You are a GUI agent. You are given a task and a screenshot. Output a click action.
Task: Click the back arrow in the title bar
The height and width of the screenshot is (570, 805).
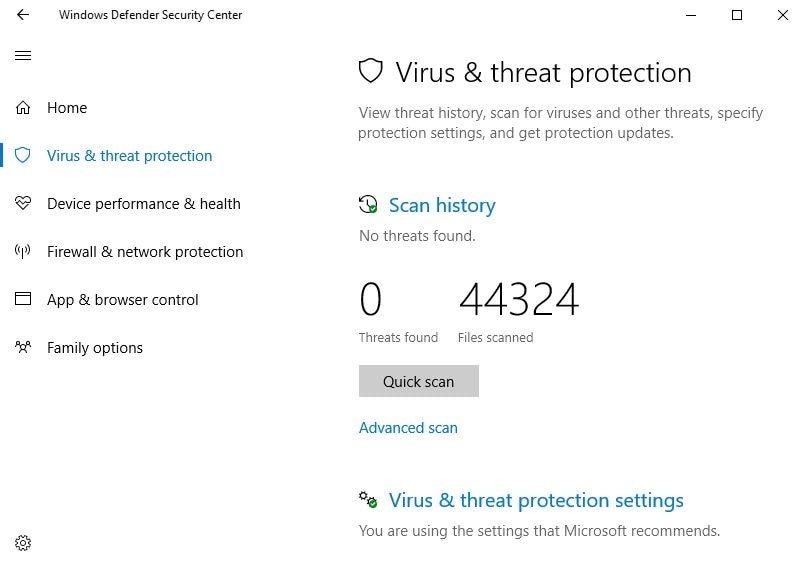[23, 15]
